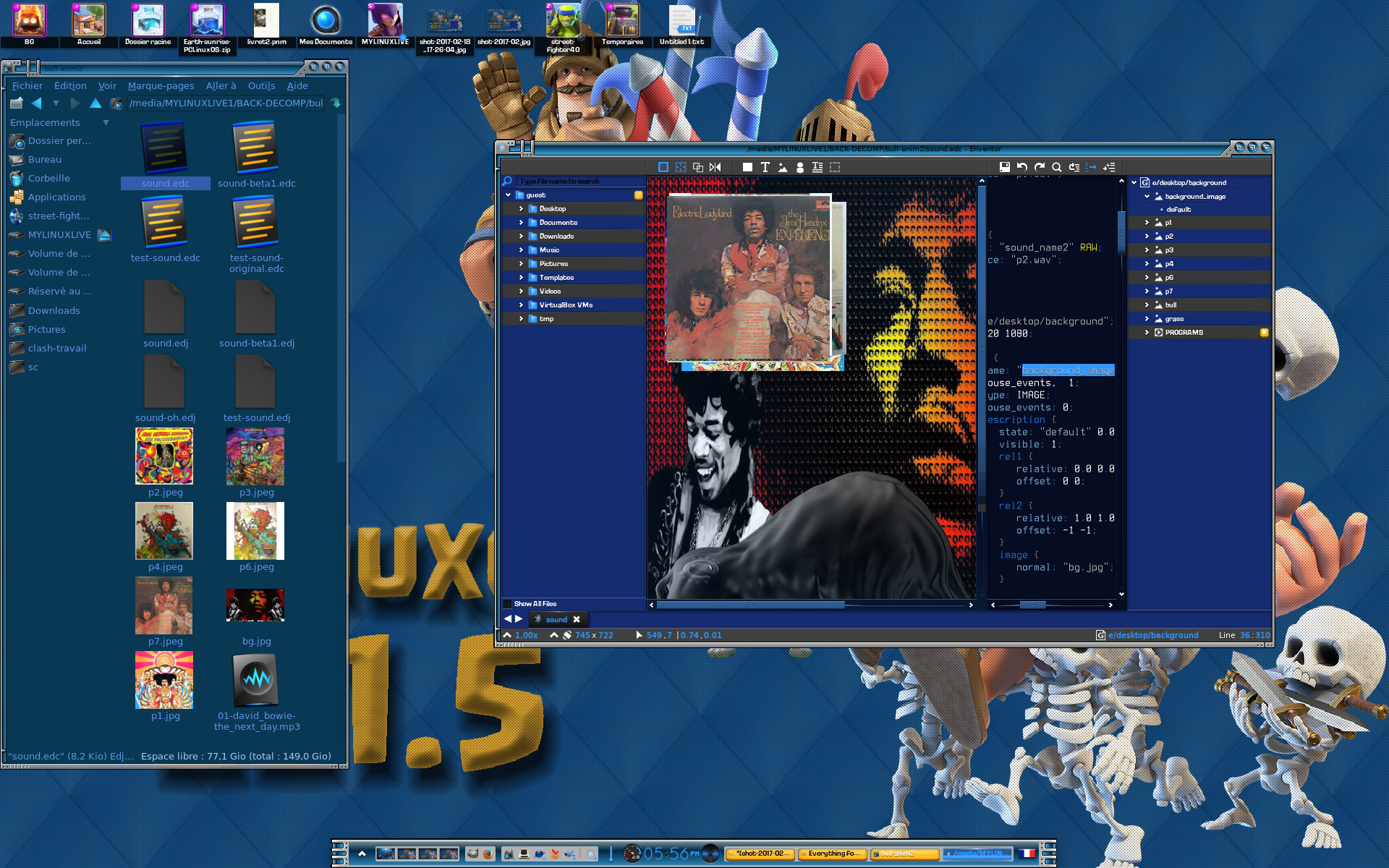Open the Voir menu
Image resolution: width=1389 pixels, height=868 pixels.
click(x=107, y=85)
